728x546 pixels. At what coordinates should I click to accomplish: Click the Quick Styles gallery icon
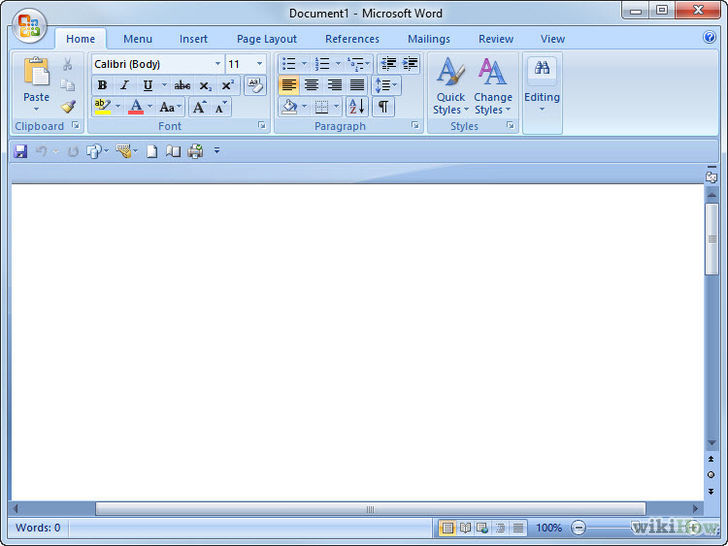point(450,72)
